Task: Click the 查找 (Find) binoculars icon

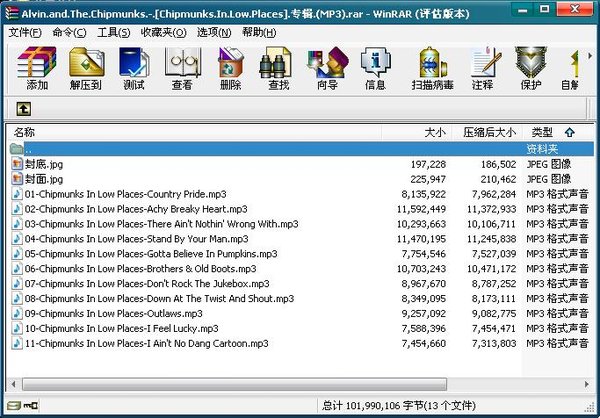Action: 276,62
